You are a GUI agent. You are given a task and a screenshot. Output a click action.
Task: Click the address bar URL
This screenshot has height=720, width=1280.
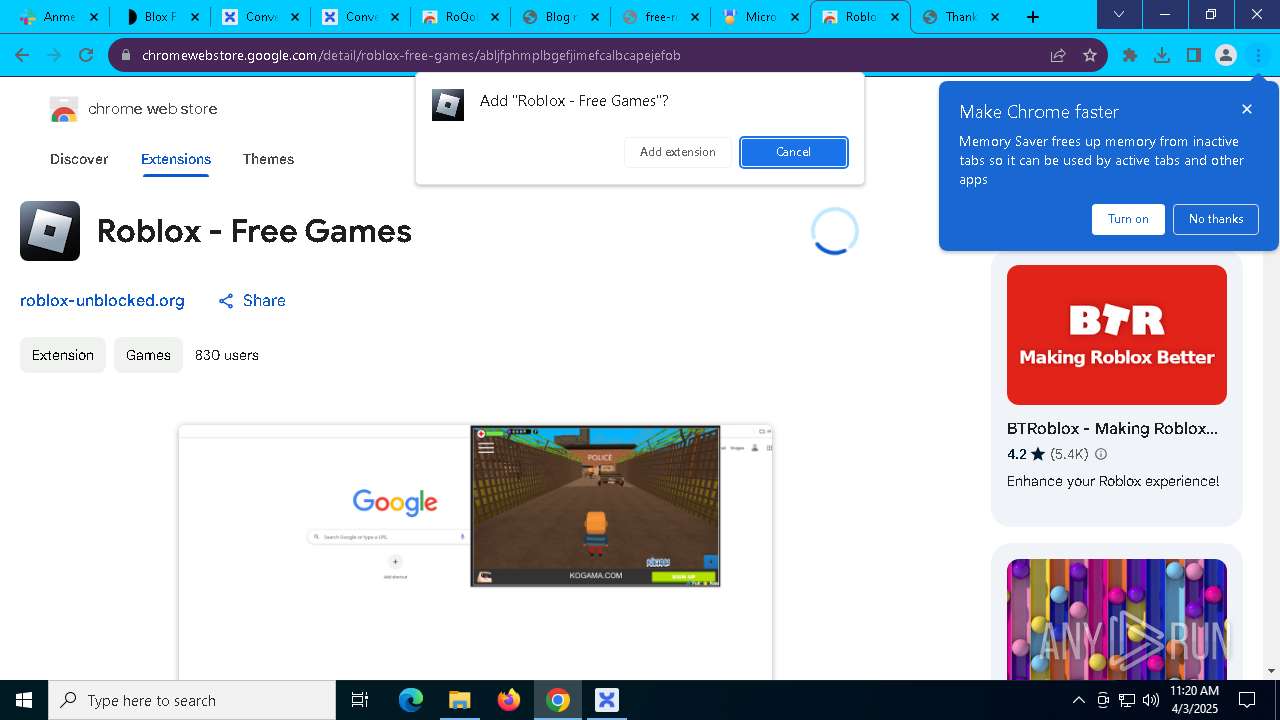point(411,55)
